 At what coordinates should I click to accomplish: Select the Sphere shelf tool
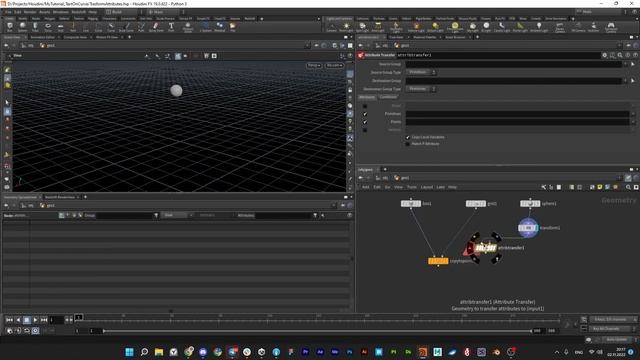tap(22, 27)
